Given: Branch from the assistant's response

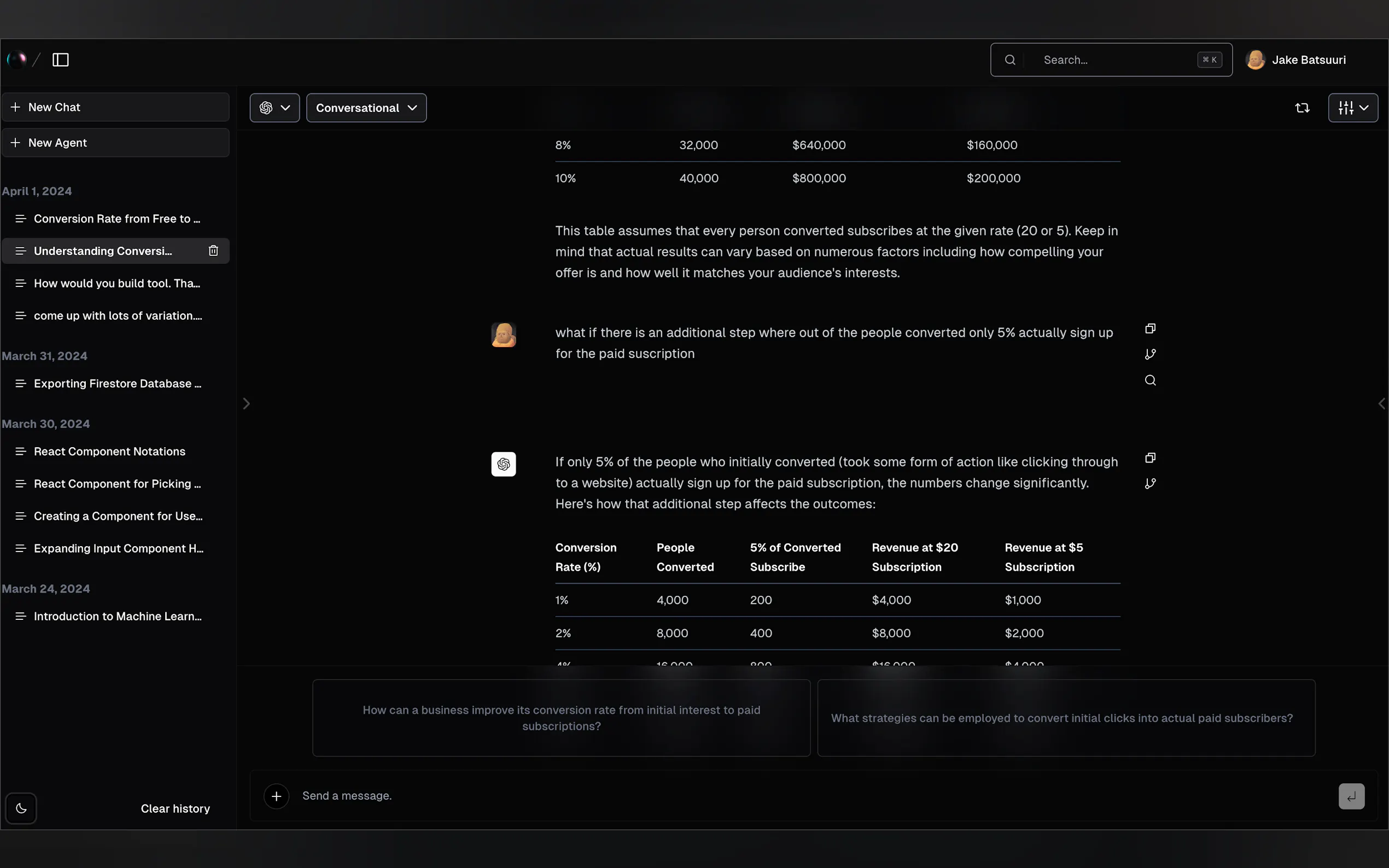Looking at the screenshot, I should (x=1150, y=483).
